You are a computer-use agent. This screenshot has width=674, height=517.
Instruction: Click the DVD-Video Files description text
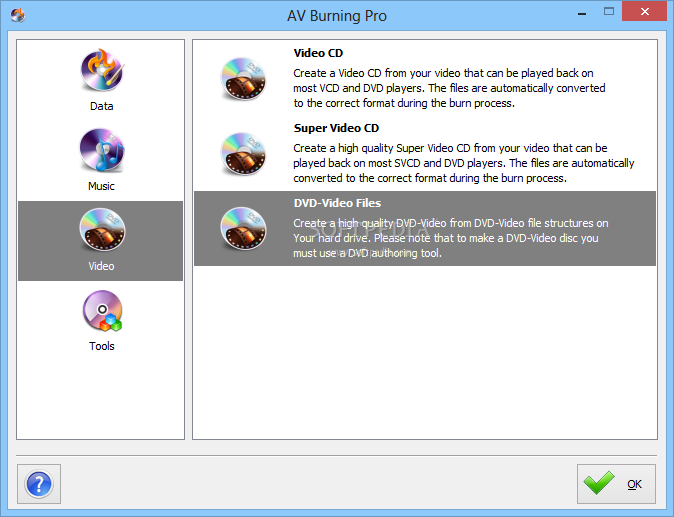(450, 238)
